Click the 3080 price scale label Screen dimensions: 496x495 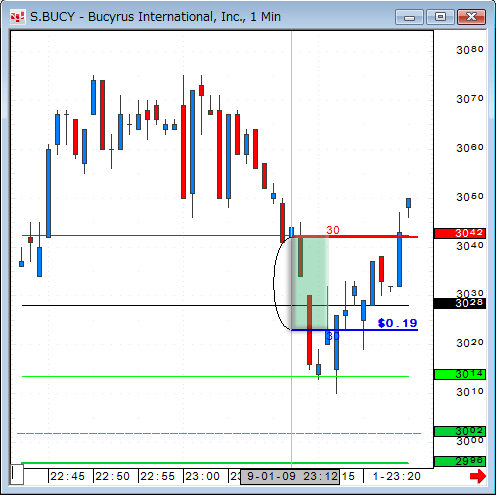click(x=470, y=50)
